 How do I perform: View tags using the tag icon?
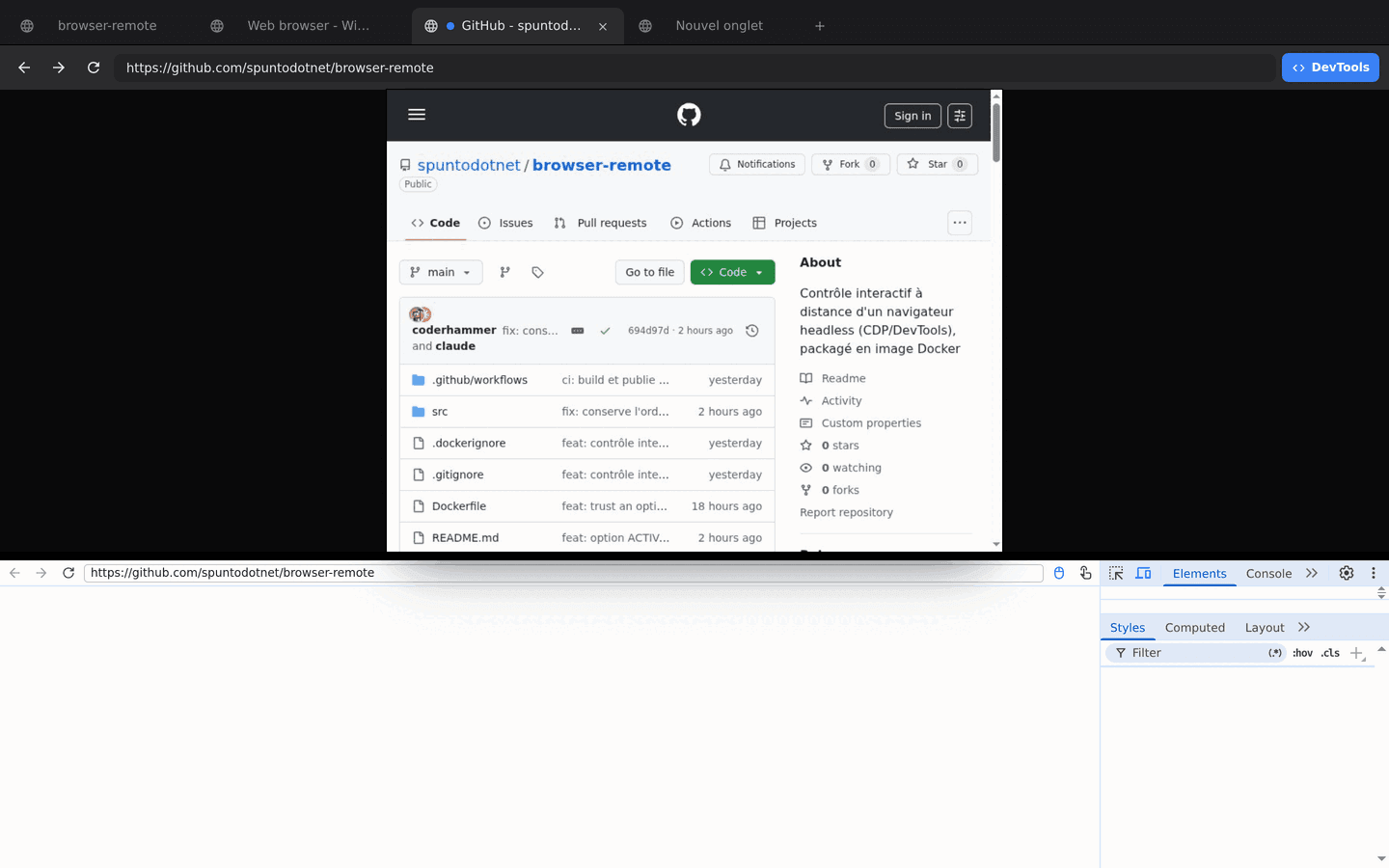click(537, 272)
